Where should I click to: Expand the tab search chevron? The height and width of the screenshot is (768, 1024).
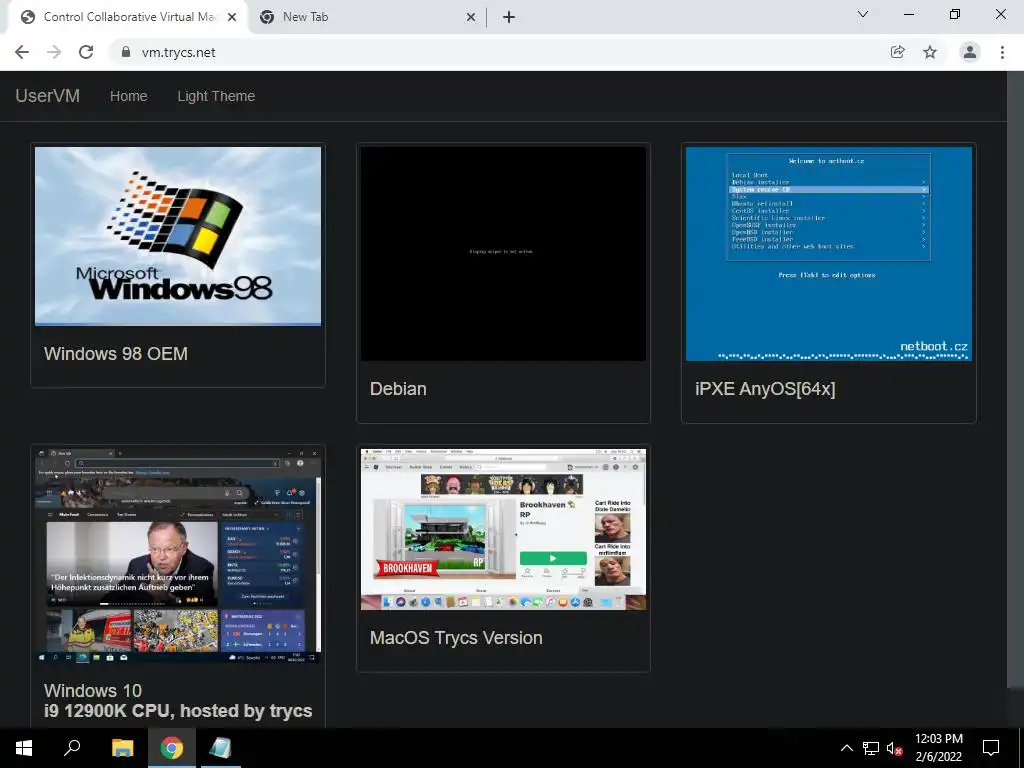coord(863,14)
